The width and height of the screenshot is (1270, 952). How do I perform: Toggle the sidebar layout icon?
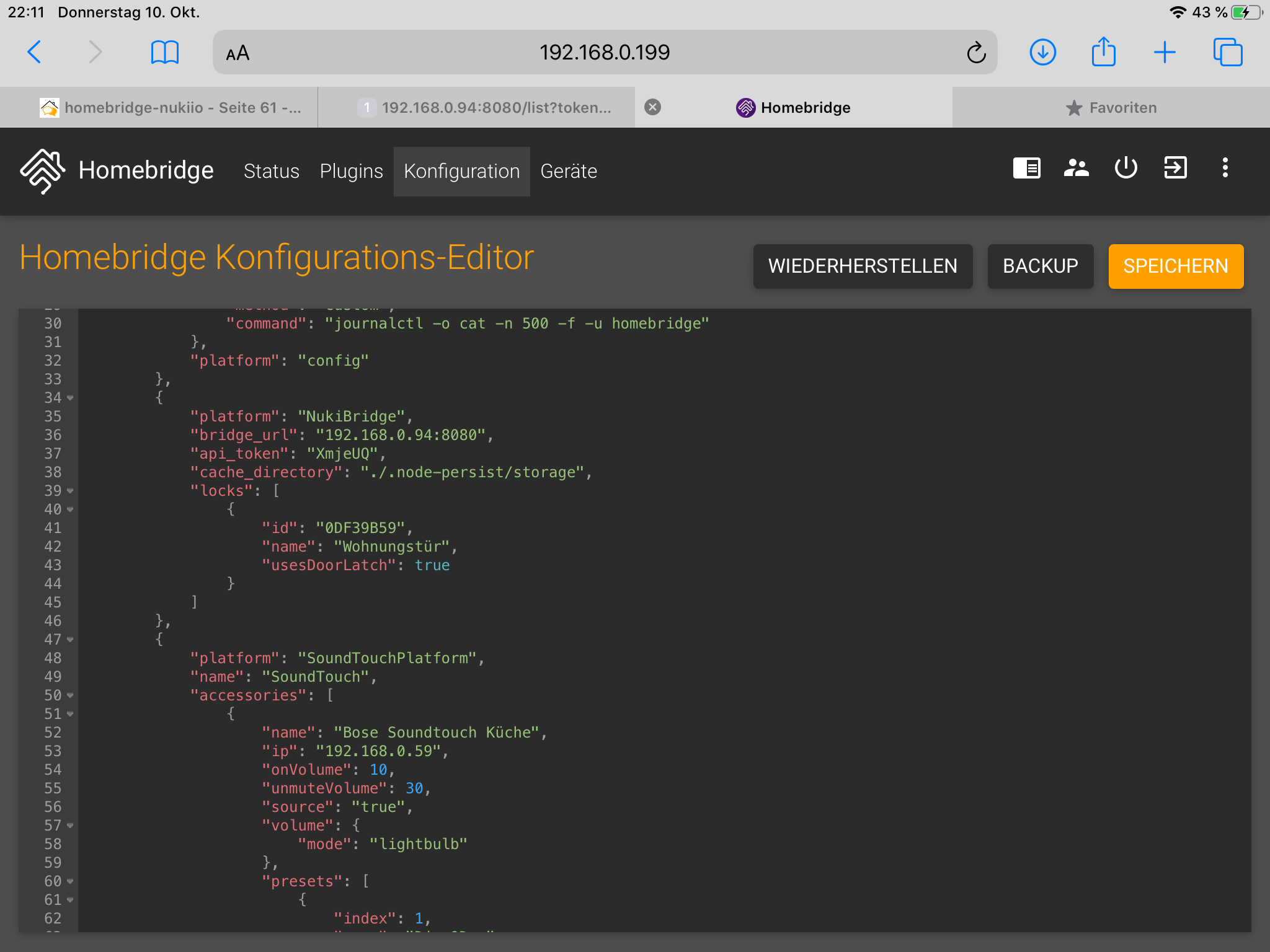point(1026,168)
